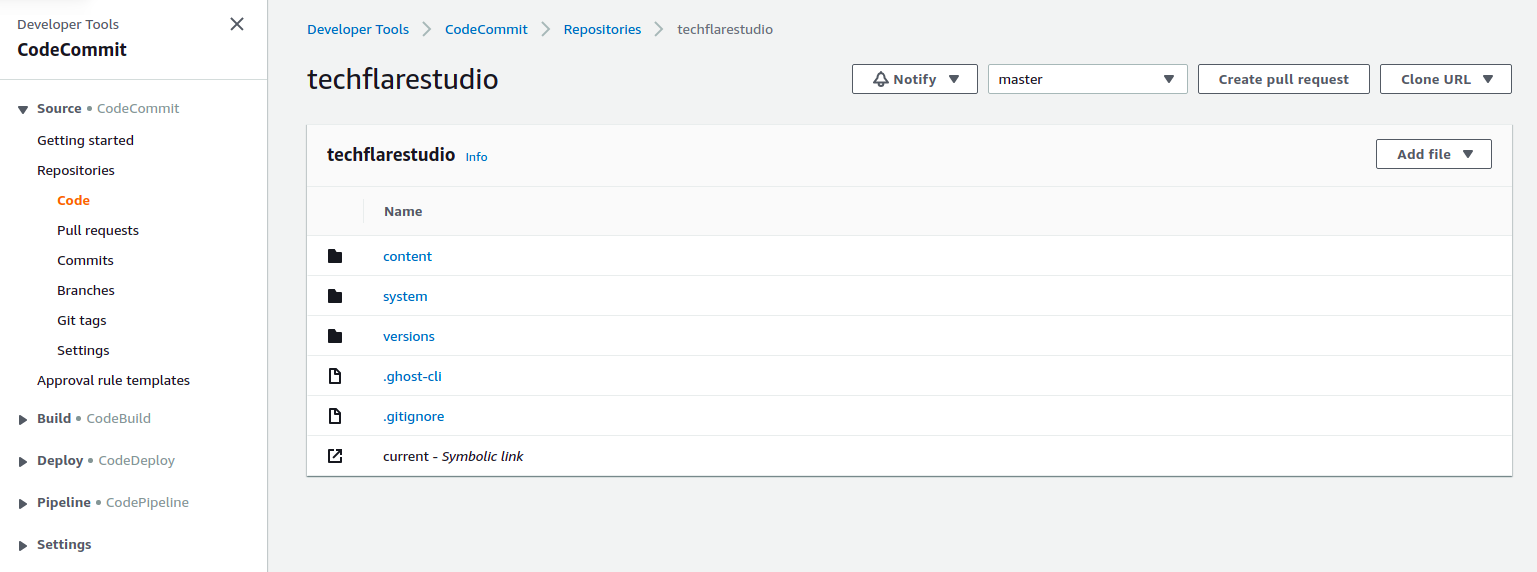Click CodeCommit breadcrumb link
The height and width of the screenshot is (572, 1537).
(x=486, y=29)
